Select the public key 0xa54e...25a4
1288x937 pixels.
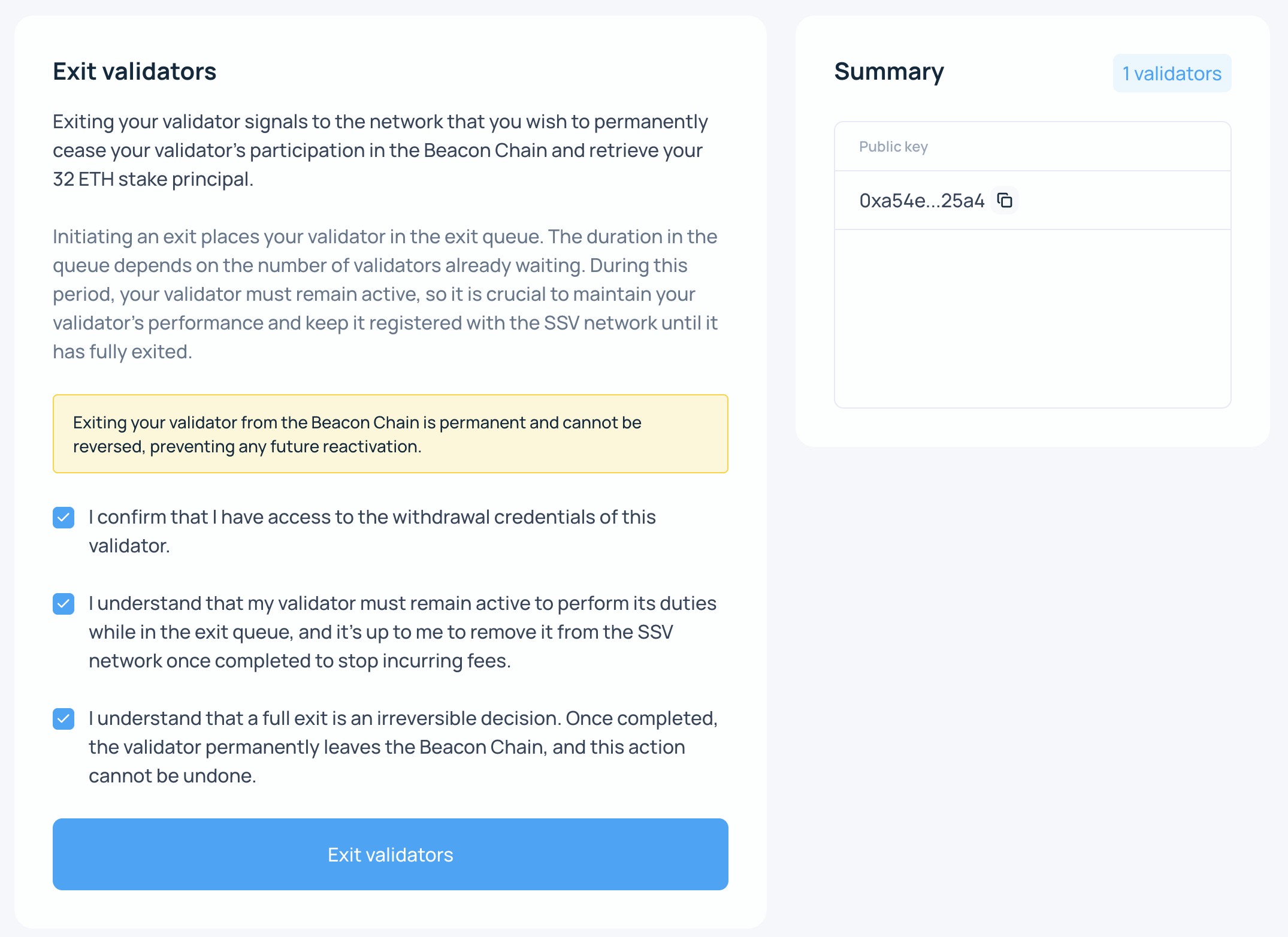(x=921, y=201)
